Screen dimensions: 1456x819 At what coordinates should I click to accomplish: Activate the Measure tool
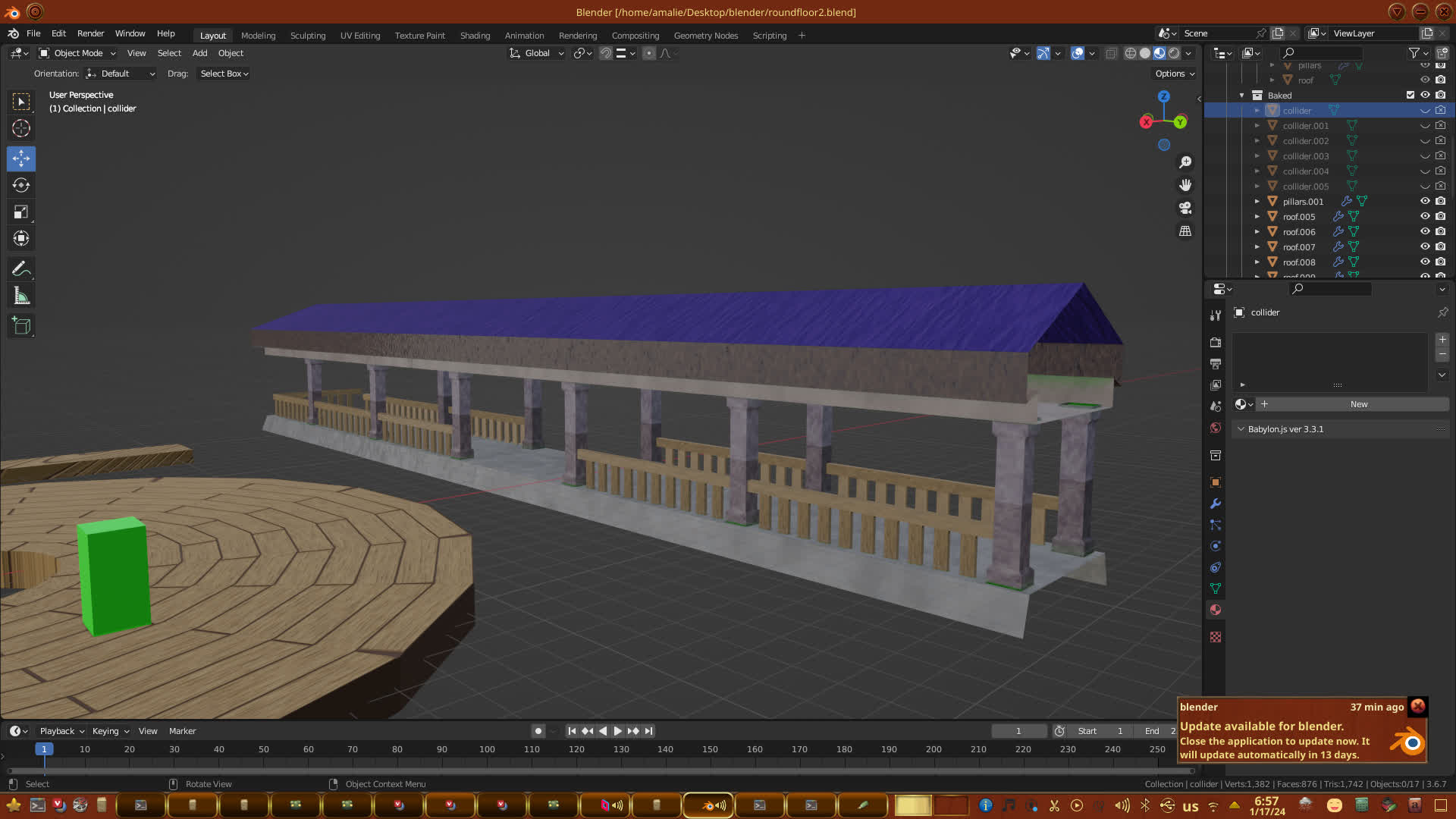21,297
